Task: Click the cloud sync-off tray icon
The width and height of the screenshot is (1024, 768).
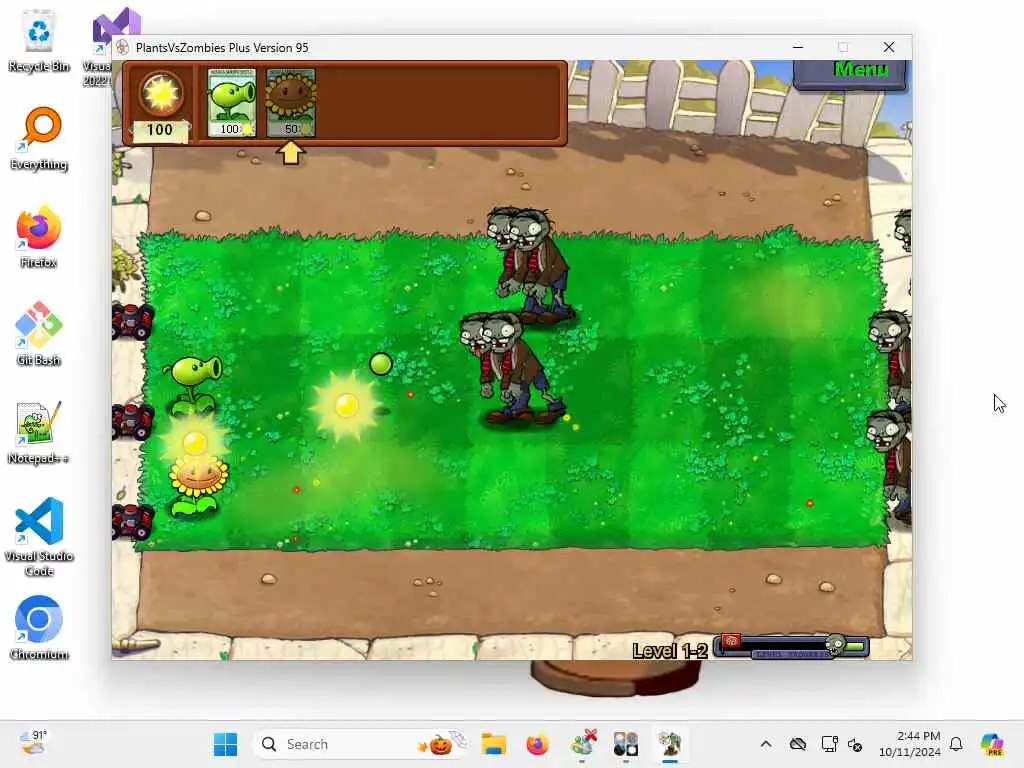Action: point(797,744)
